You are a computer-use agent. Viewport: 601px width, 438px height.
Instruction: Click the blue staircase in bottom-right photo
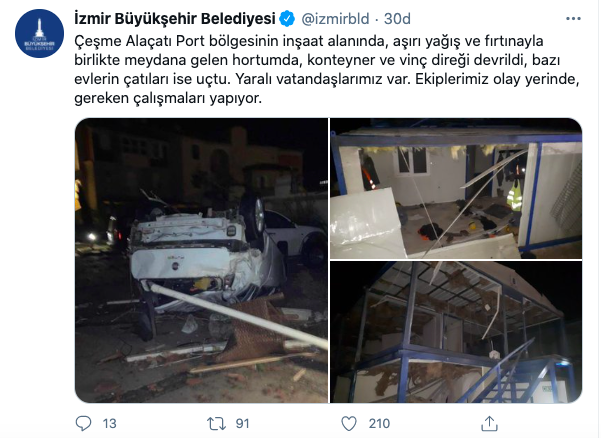(514, 374)
